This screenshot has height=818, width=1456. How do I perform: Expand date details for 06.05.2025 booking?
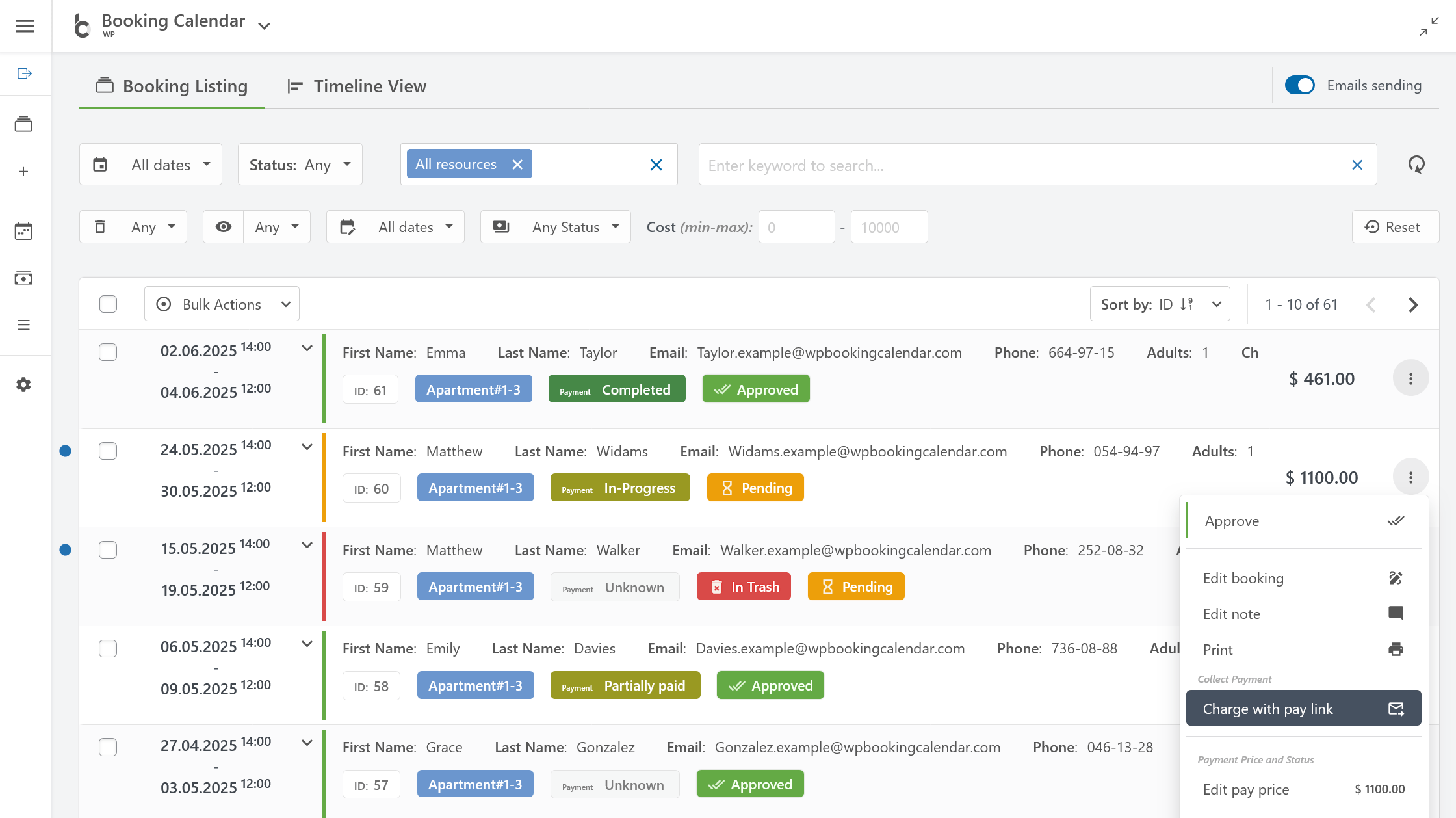coord(307,644)
